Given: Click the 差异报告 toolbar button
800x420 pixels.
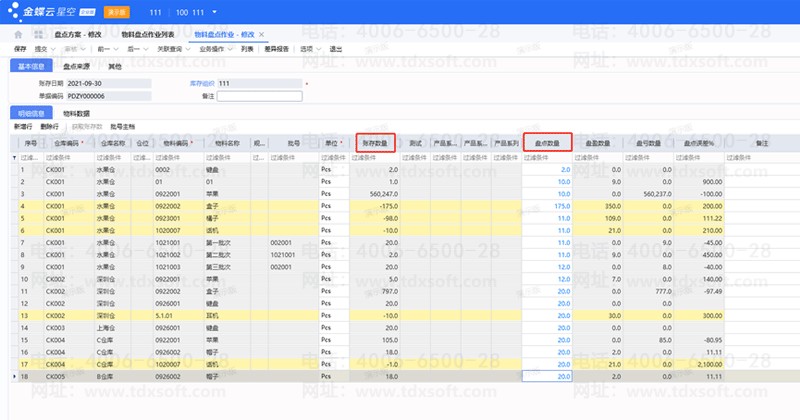Looking at the screenshot, I should [x=276, y=48].
